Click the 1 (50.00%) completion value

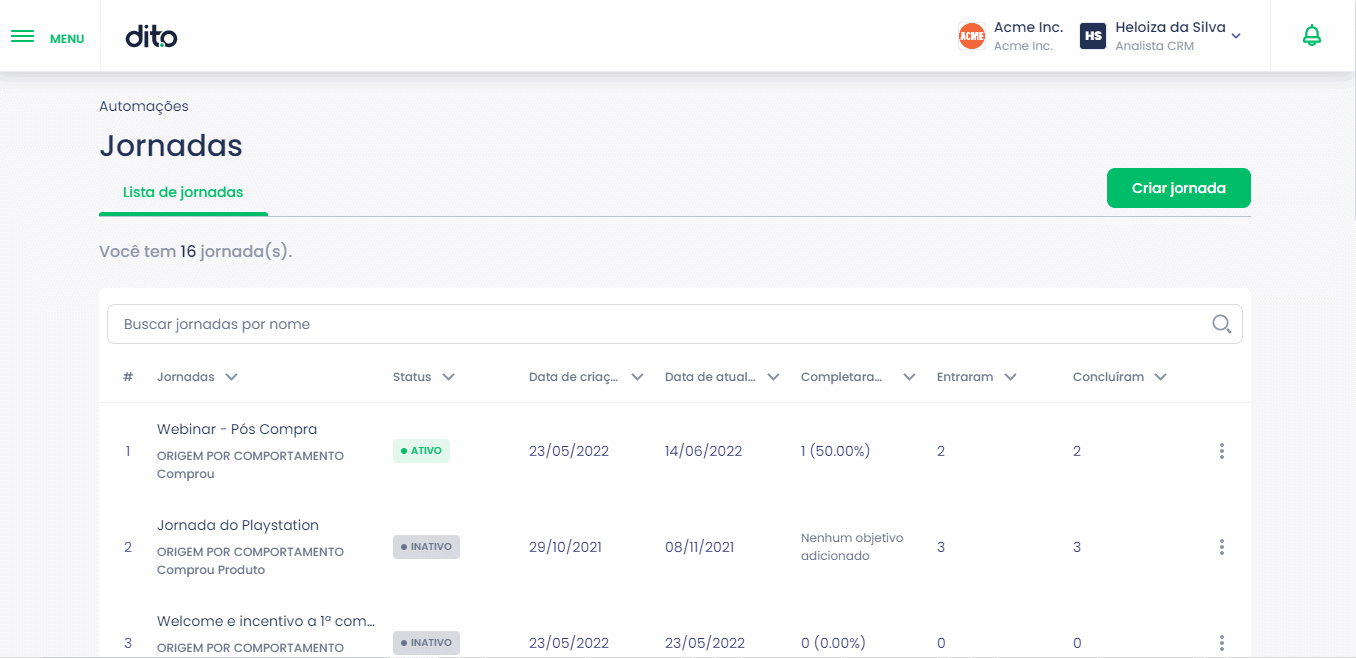tap(836, 451)
